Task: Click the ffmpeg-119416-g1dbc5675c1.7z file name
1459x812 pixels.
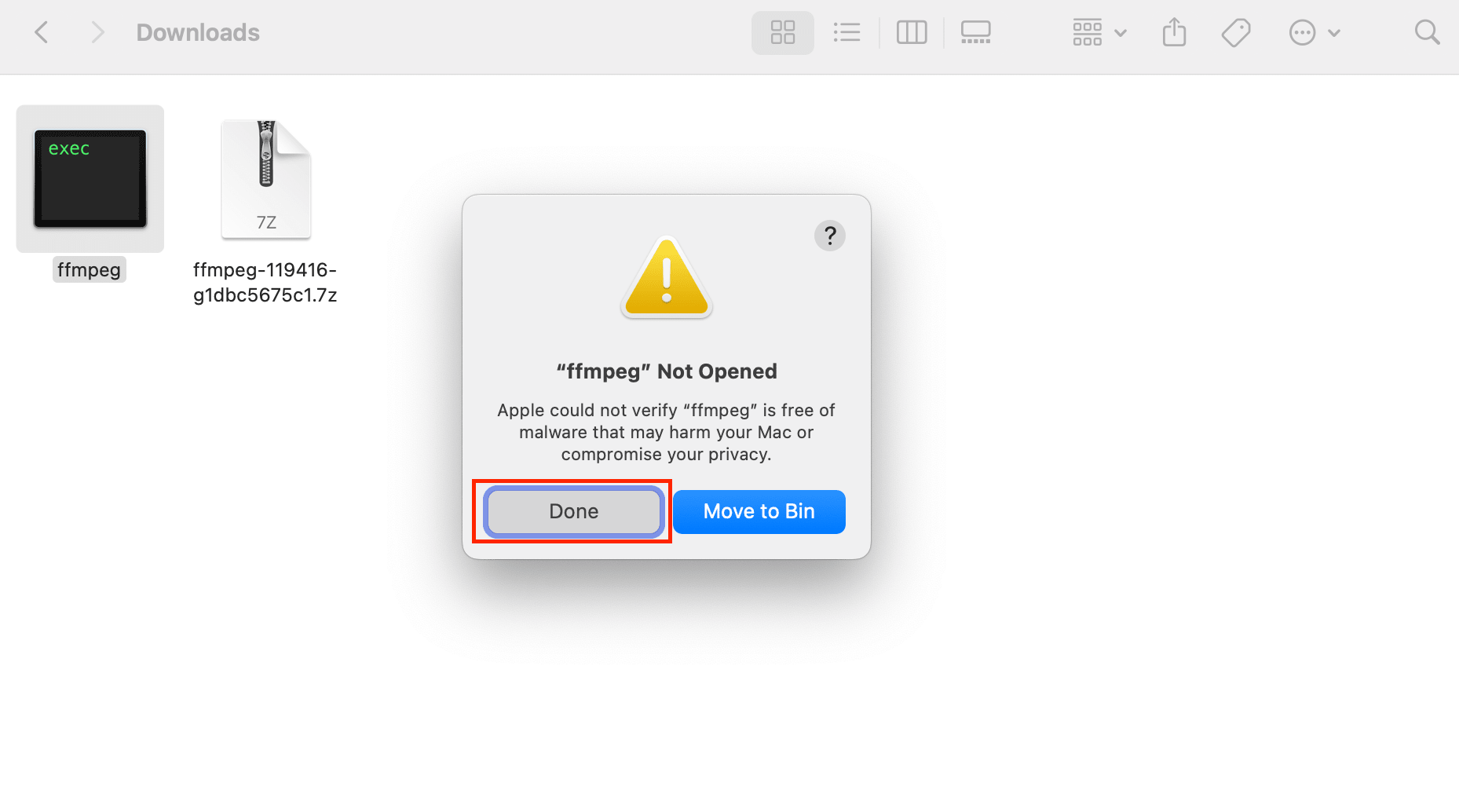Action: pos(265,283)
